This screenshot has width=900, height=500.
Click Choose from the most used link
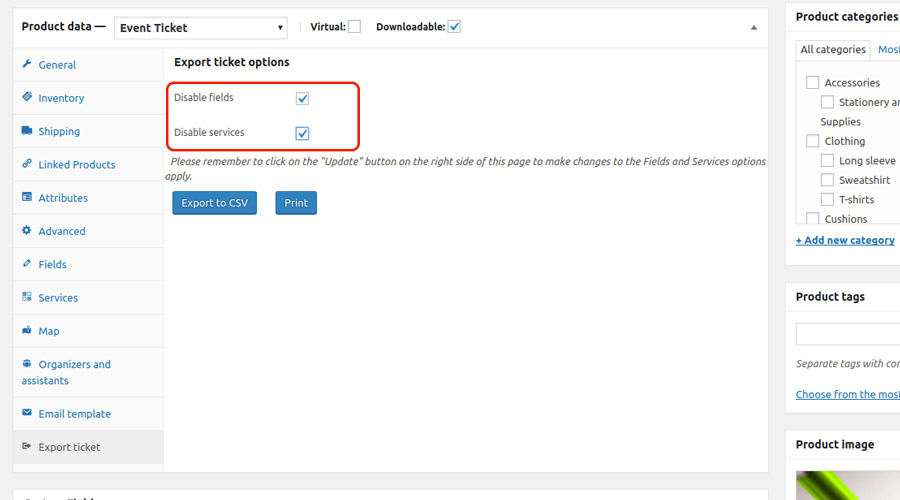point(848,394)
